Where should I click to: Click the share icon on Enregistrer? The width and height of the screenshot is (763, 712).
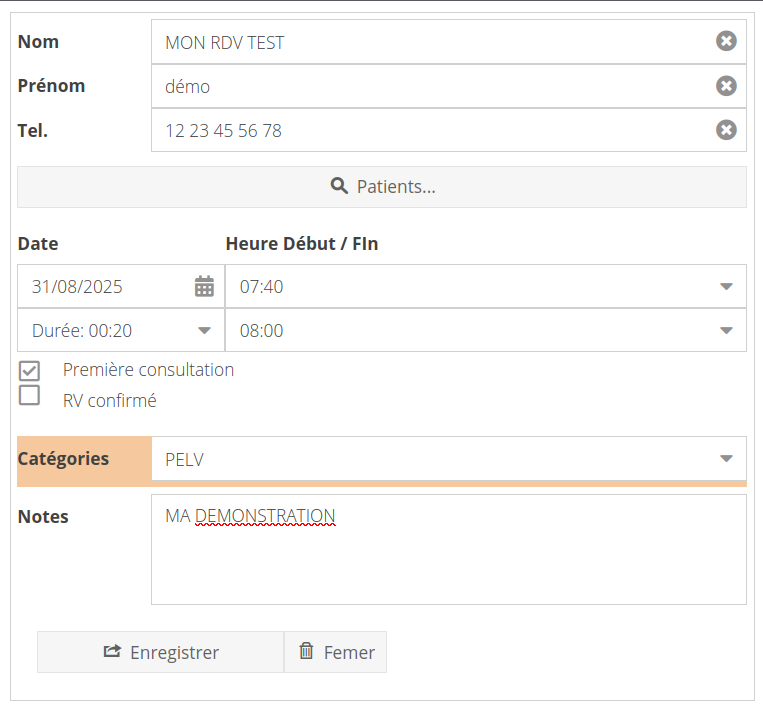coord(112,652)
